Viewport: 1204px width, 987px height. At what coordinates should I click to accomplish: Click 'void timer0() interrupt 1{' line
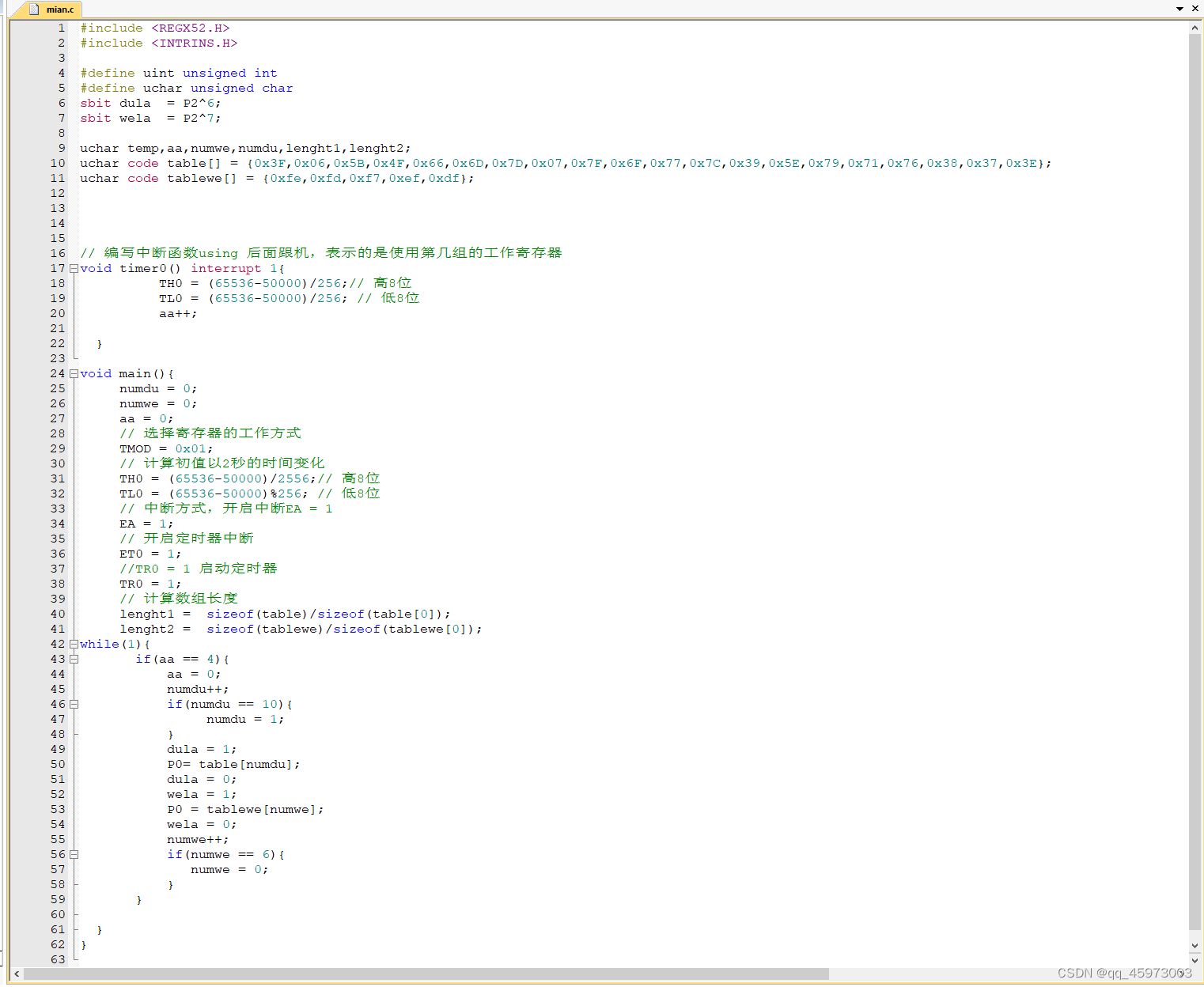click(x=183, y=268)
